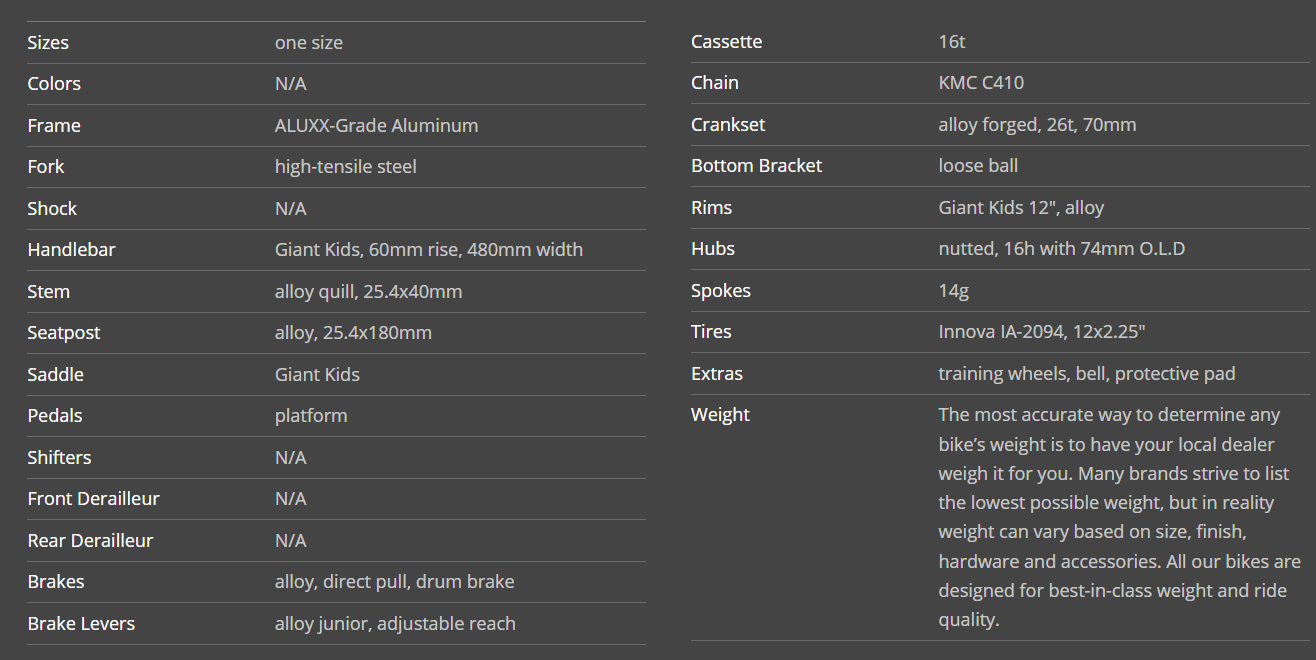
Task: Click the Brakes drum brake value
Action: 394,582
